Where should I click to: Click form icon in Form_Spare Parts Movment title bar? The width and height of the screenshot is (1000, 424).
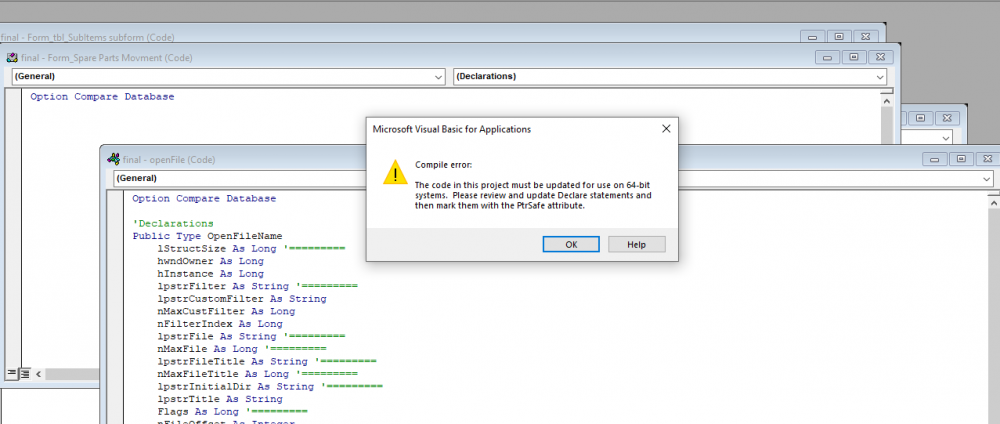(12, 57)
